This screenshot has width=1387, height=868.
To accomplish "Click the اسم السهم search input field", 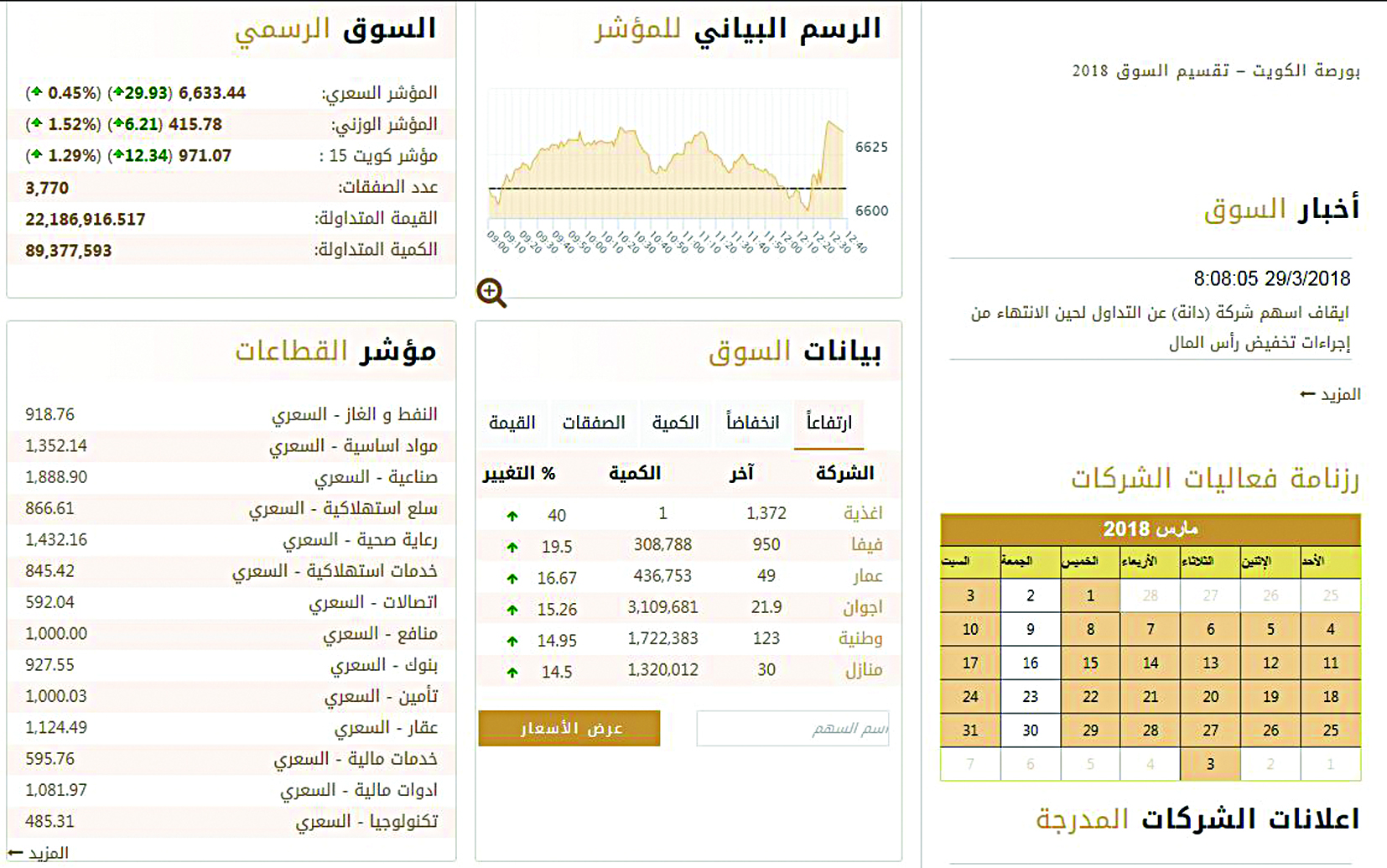I will click(792, 728).
